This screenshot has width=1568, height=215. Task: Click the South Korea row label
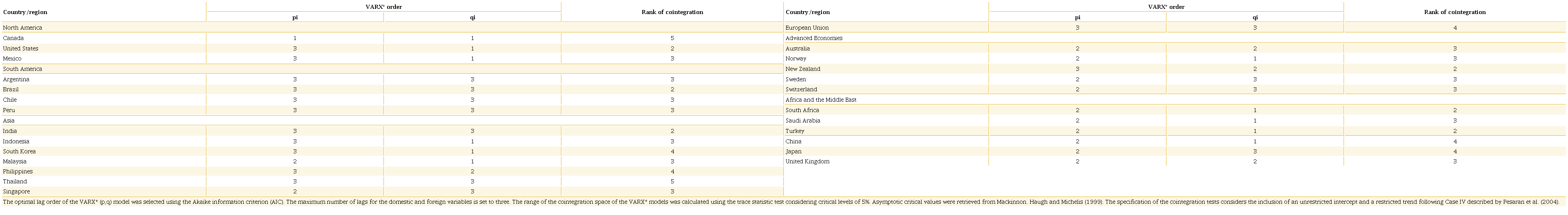[20, 152]
